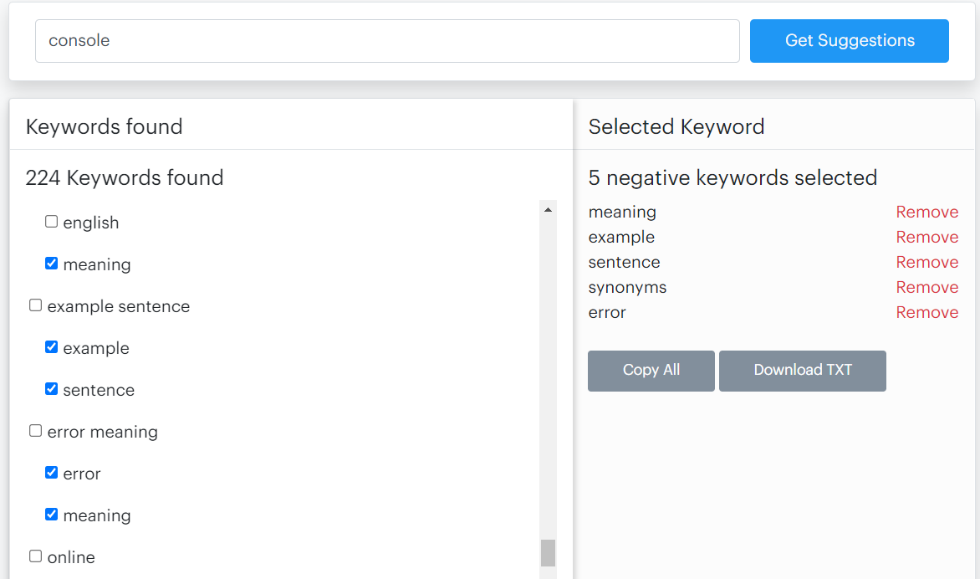Image resolution: width=980 pixels, height=579 pixels.
Task: Uncheck the 'error' keyword checkbox
Action: 51,473
